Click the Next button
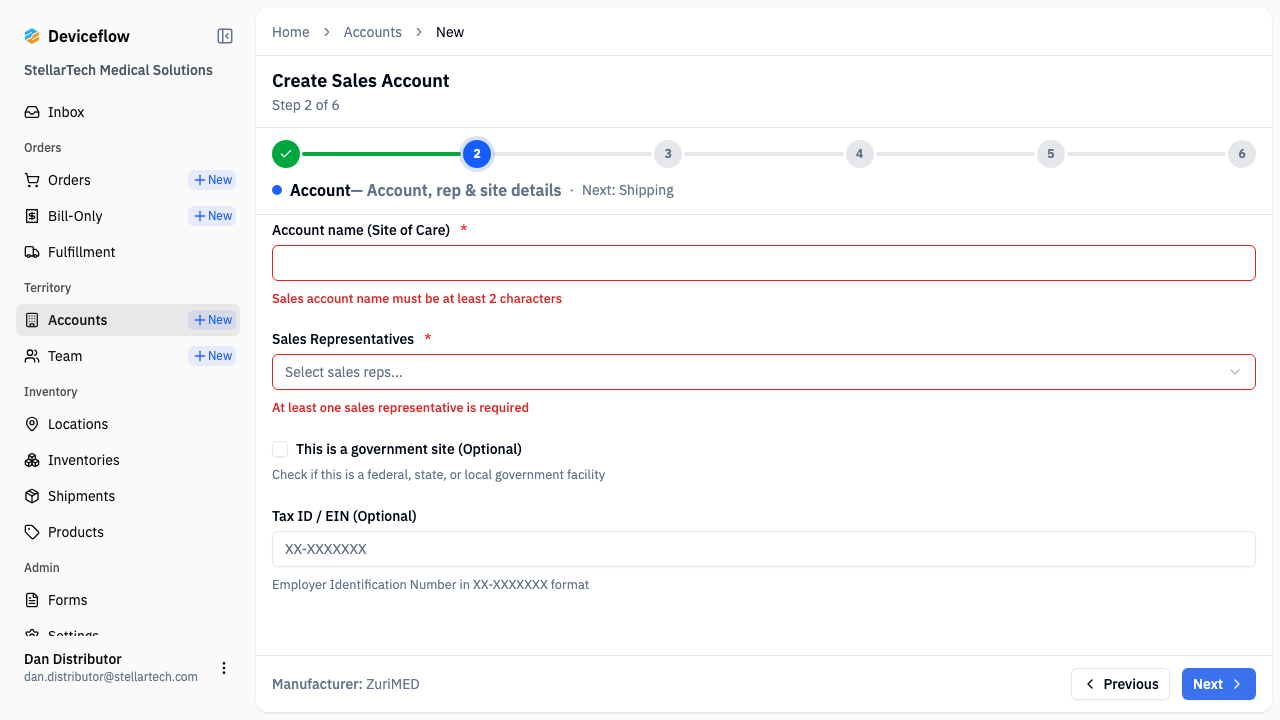1280x720 pixels. coord(1218,684)
